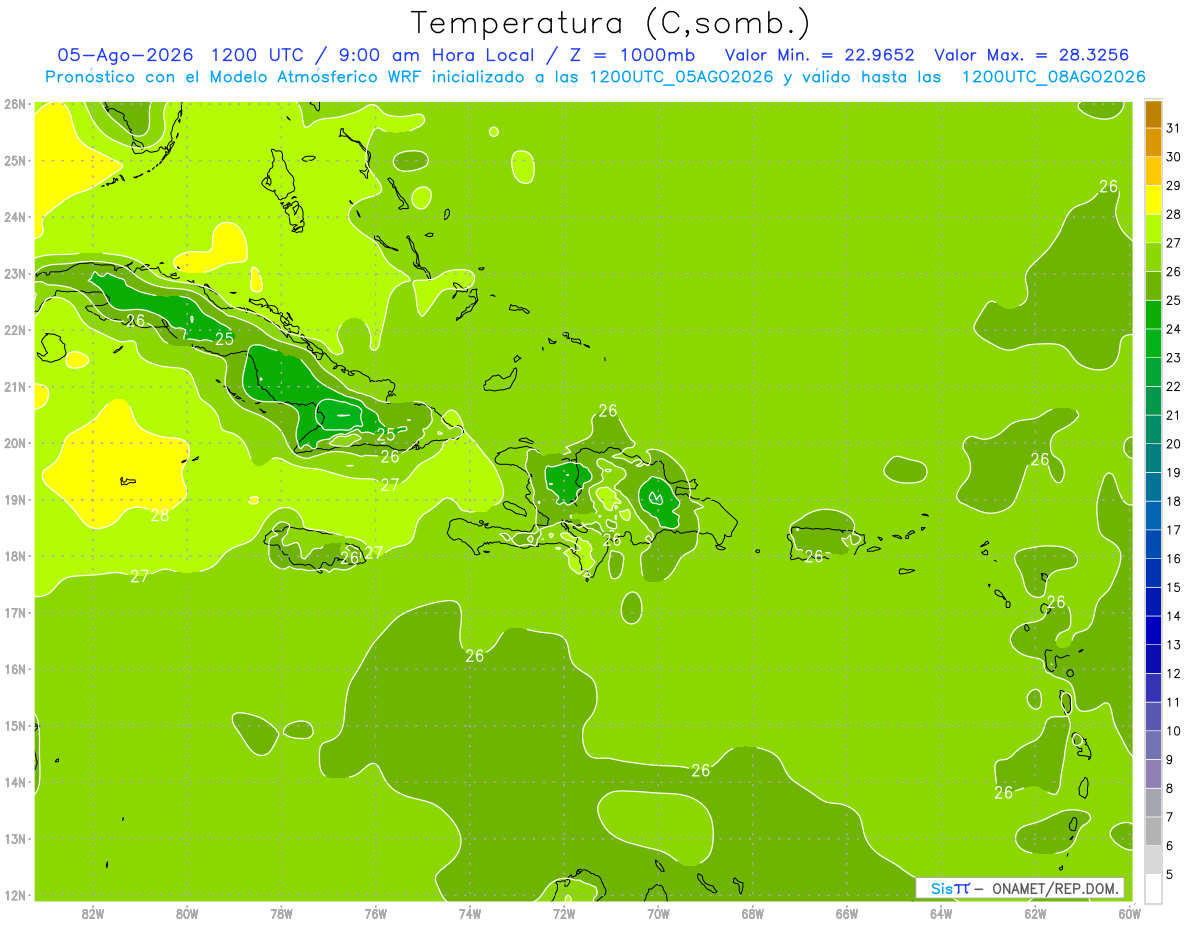Viewport: 1200px width, 927px height.
Task: Click the '18N' latitude label
Action: coord(14,556)
